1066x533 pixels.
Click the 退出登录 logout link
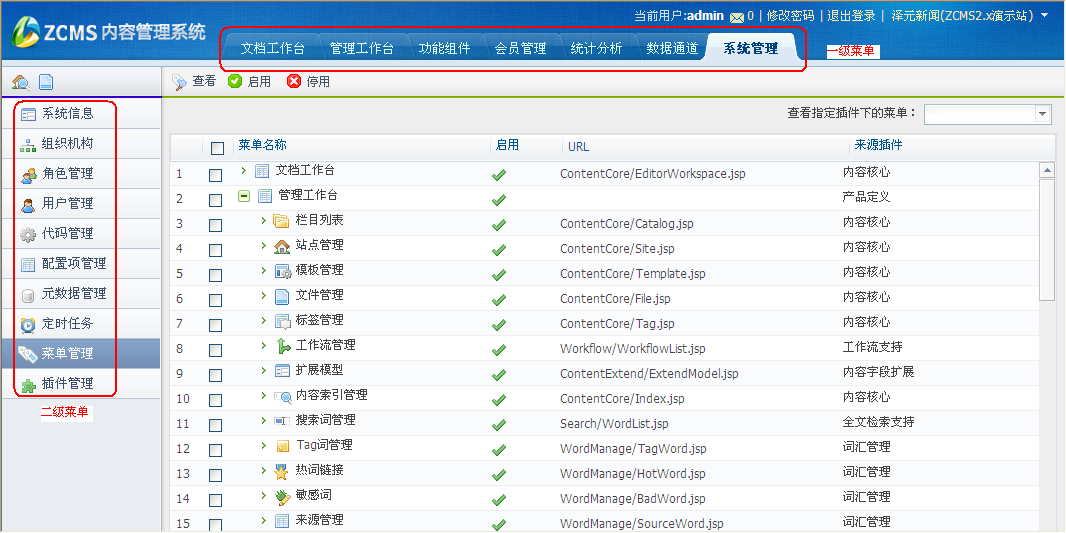851,16
